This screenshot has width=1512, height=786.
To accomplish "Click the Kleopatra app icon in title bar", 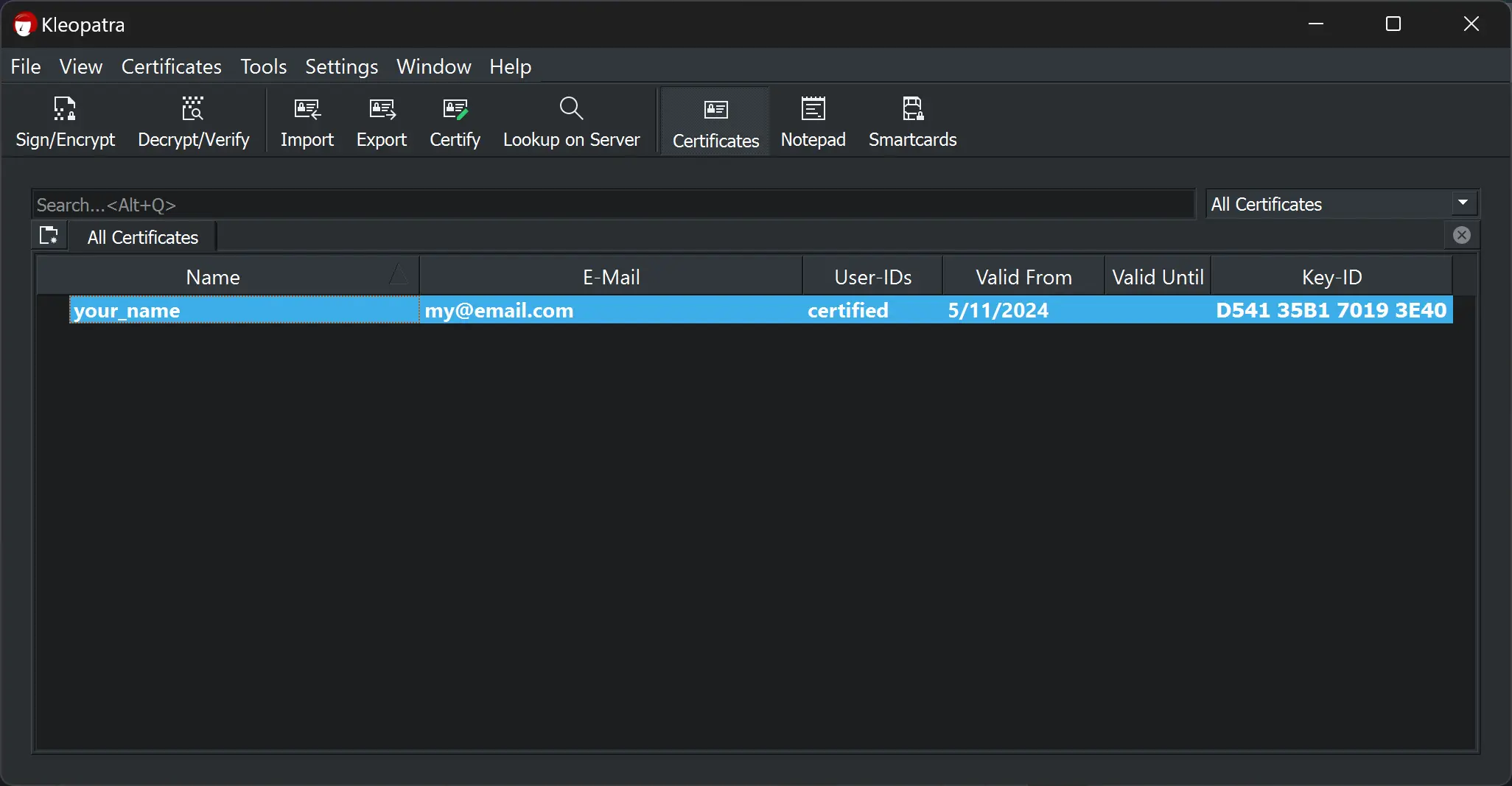I will click(24, 24).
